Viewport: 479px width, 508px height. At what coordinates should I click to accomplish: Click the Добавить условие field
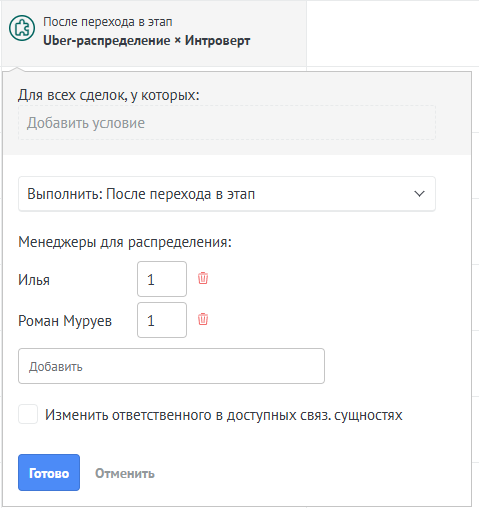click(227, 123)
